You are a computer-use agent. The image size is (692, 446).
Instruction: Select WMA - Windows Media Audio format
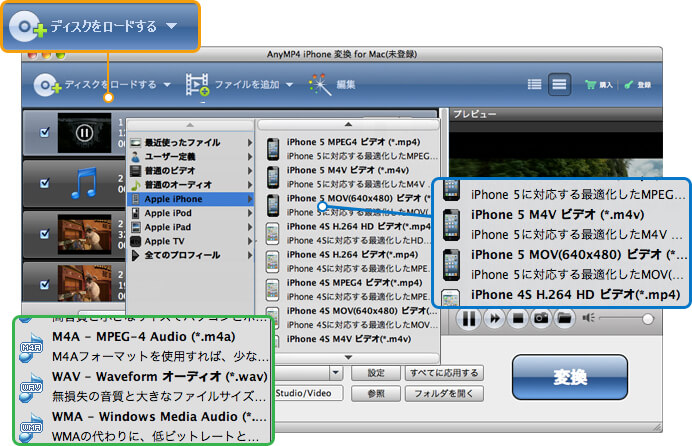point(159,416)
